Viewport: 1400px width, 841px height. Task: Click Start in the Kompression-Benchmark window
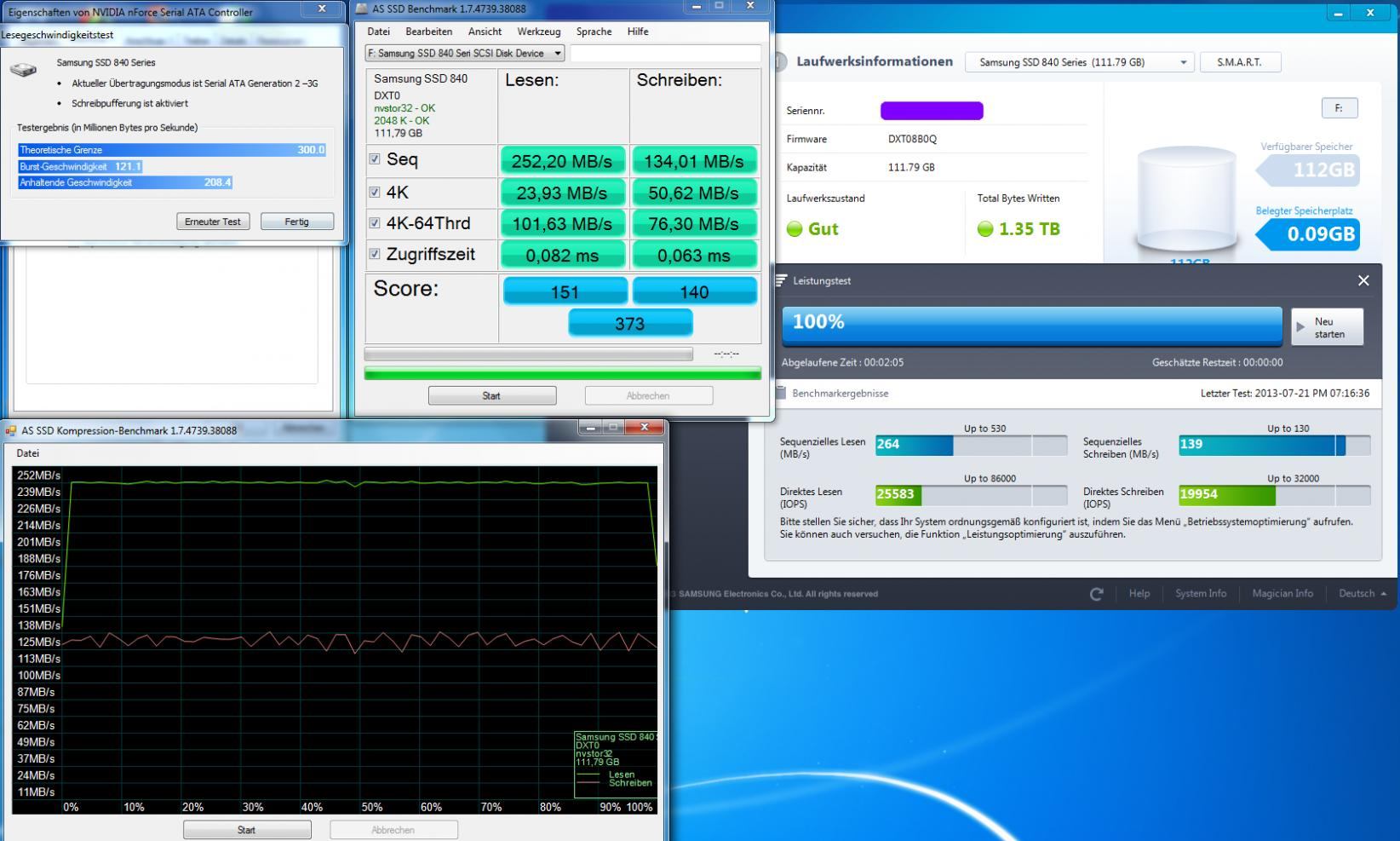pos(247,829)
